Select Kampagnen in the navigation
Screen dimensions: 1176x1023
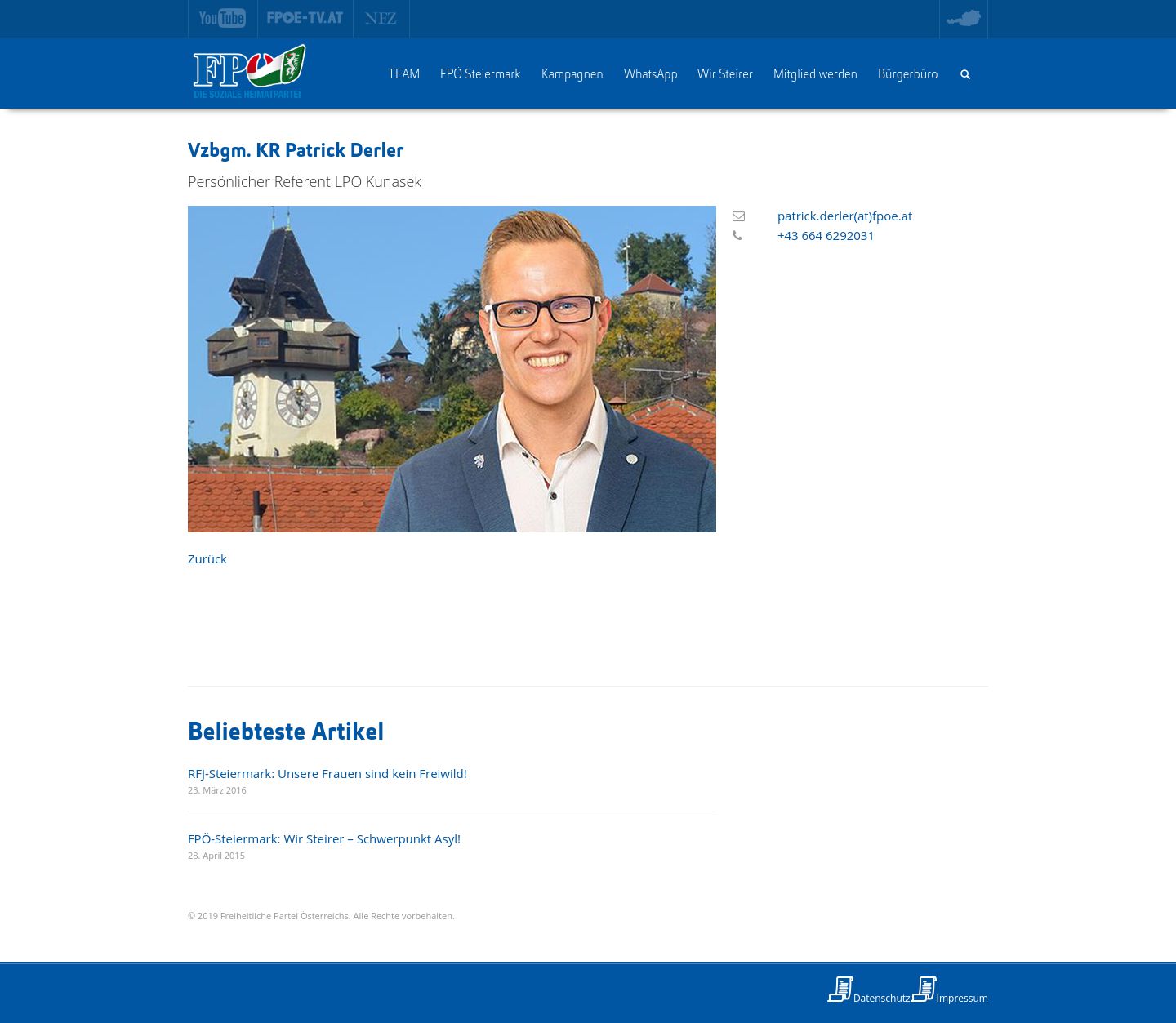pos(572,74)
